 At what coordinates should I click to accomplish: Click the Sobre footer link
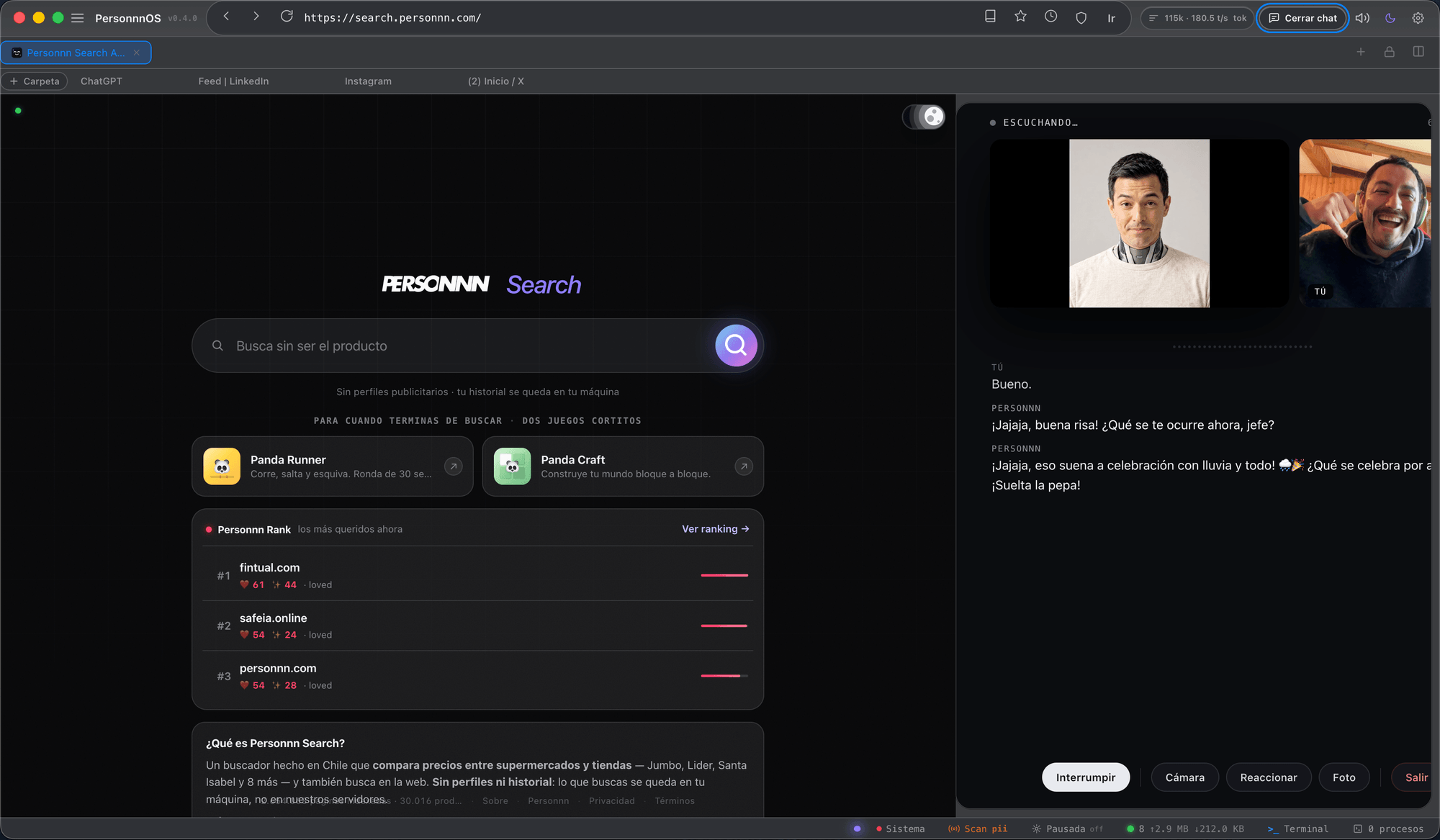click(x=495, y=800)
